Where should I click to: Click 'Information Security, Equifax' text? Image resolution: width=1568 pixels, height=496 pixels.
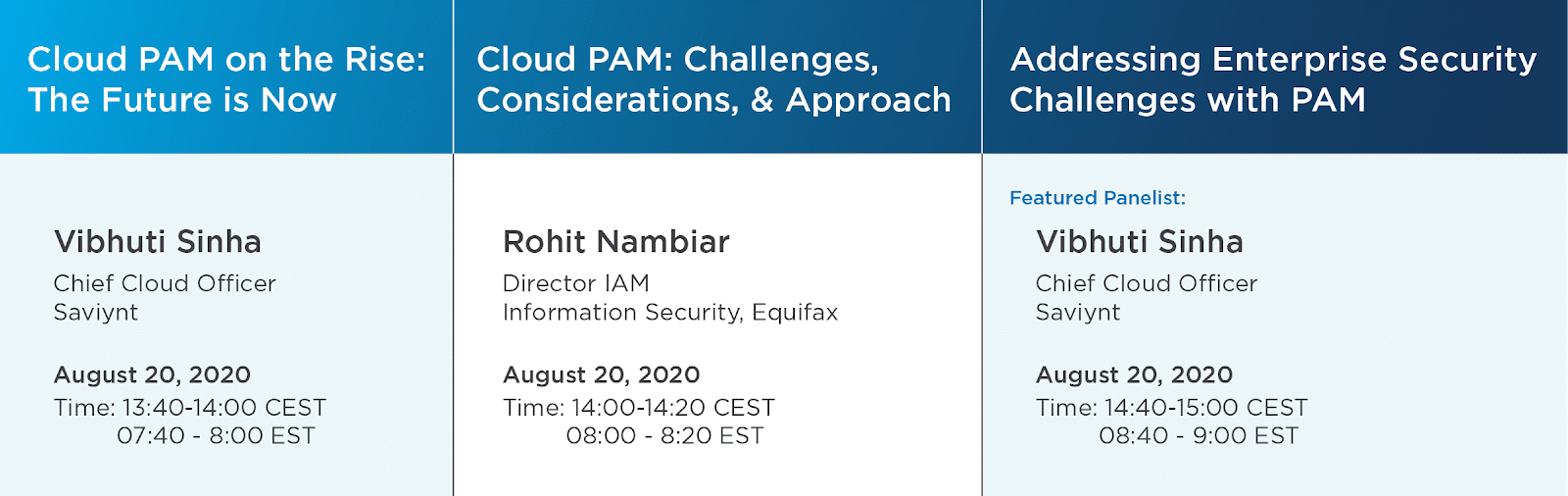coord(670,313)
